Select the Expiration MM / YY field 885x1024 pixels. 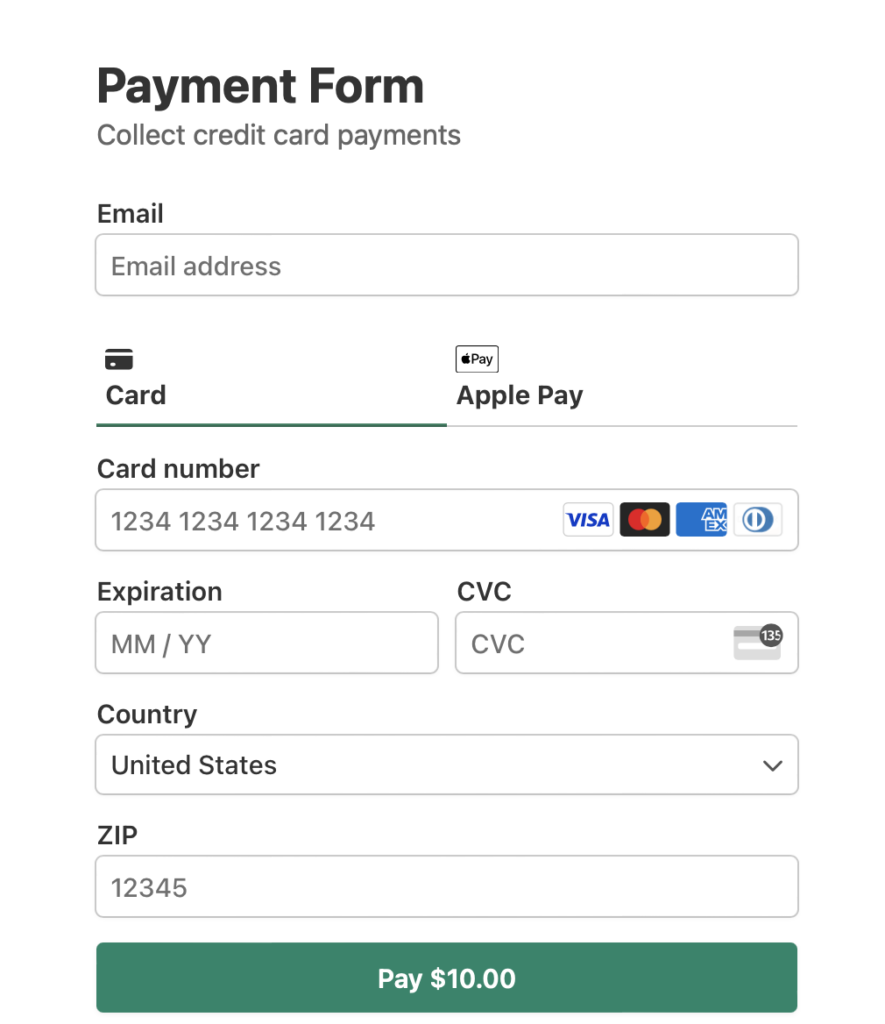[267, 643]
